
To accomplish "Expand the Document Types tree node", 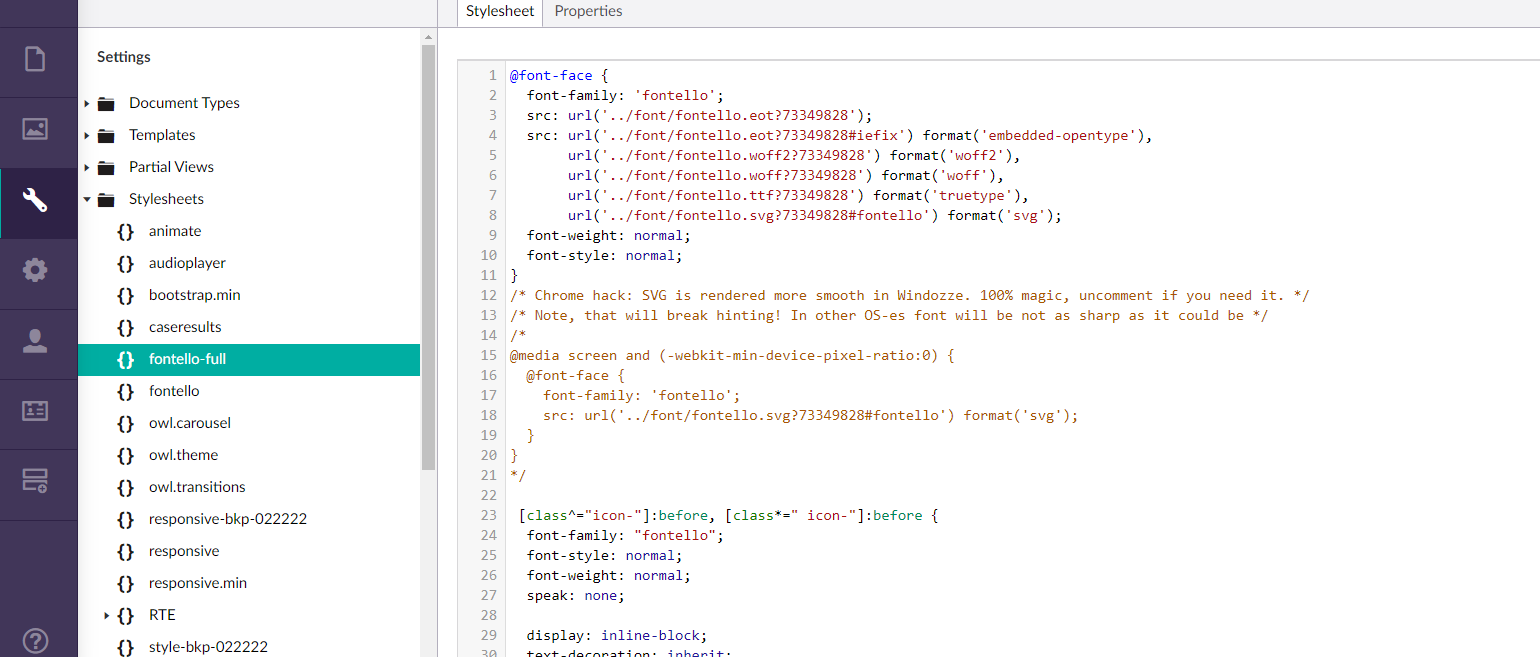I will [x=87, y=103].
